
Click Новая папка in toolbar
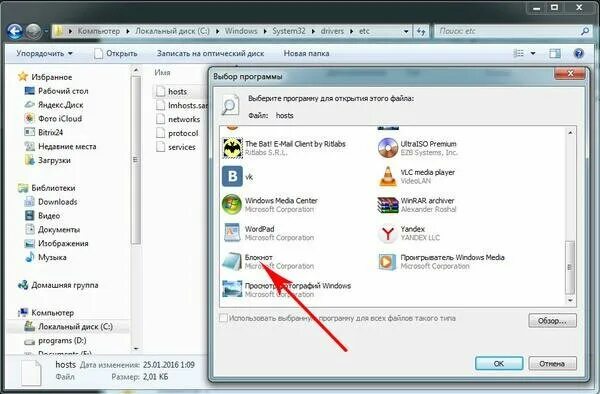tap(306, 54)
